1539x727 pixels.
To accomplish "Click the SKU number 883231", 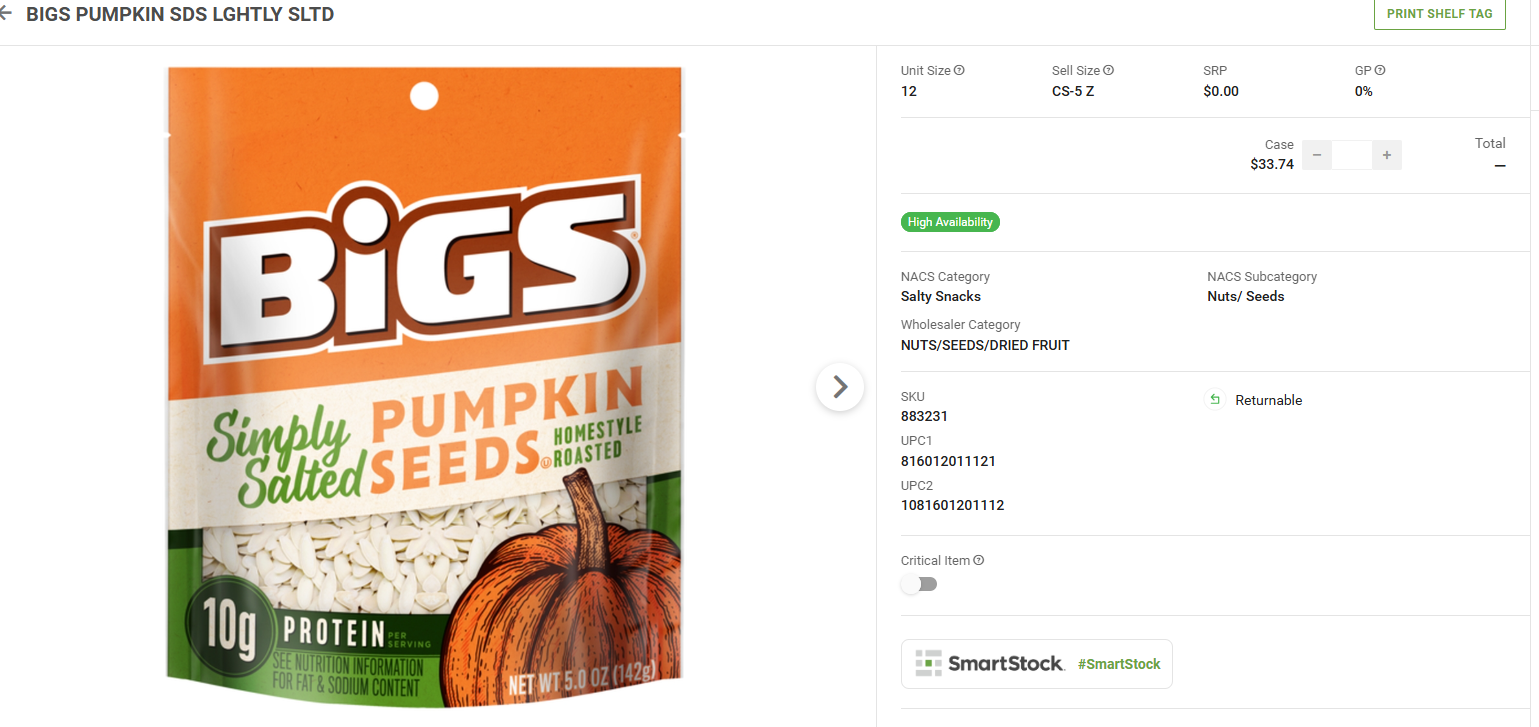I will point(924,416).
